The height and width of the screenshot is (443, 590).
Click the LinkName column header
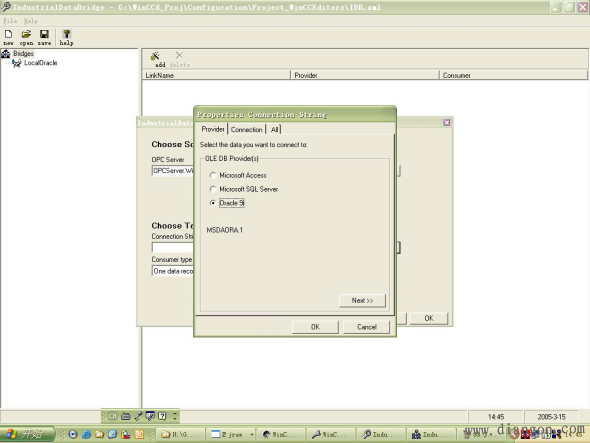coord(216,75)
